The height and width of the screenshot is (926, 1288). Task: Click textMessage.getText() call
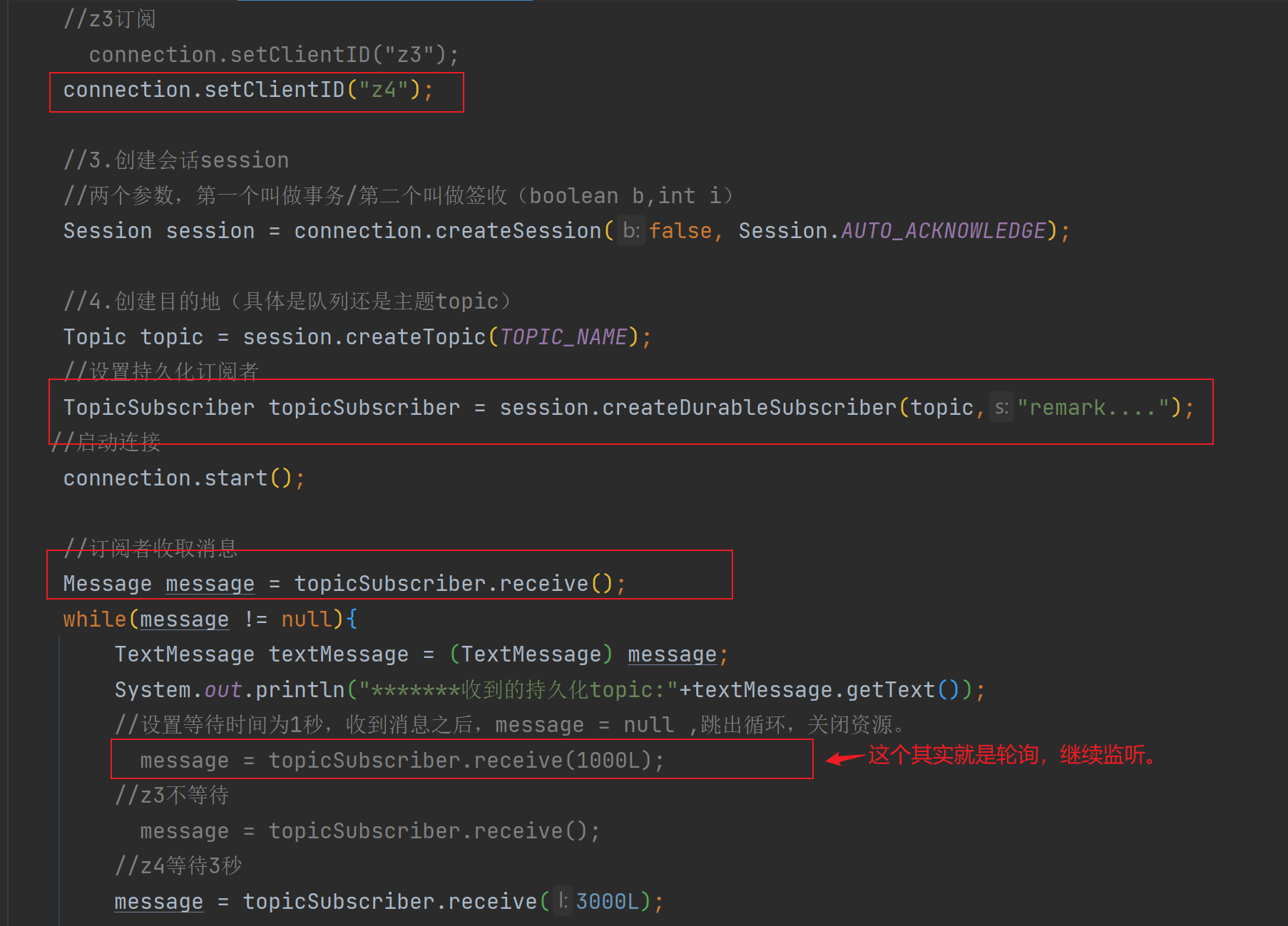(826, 691)
